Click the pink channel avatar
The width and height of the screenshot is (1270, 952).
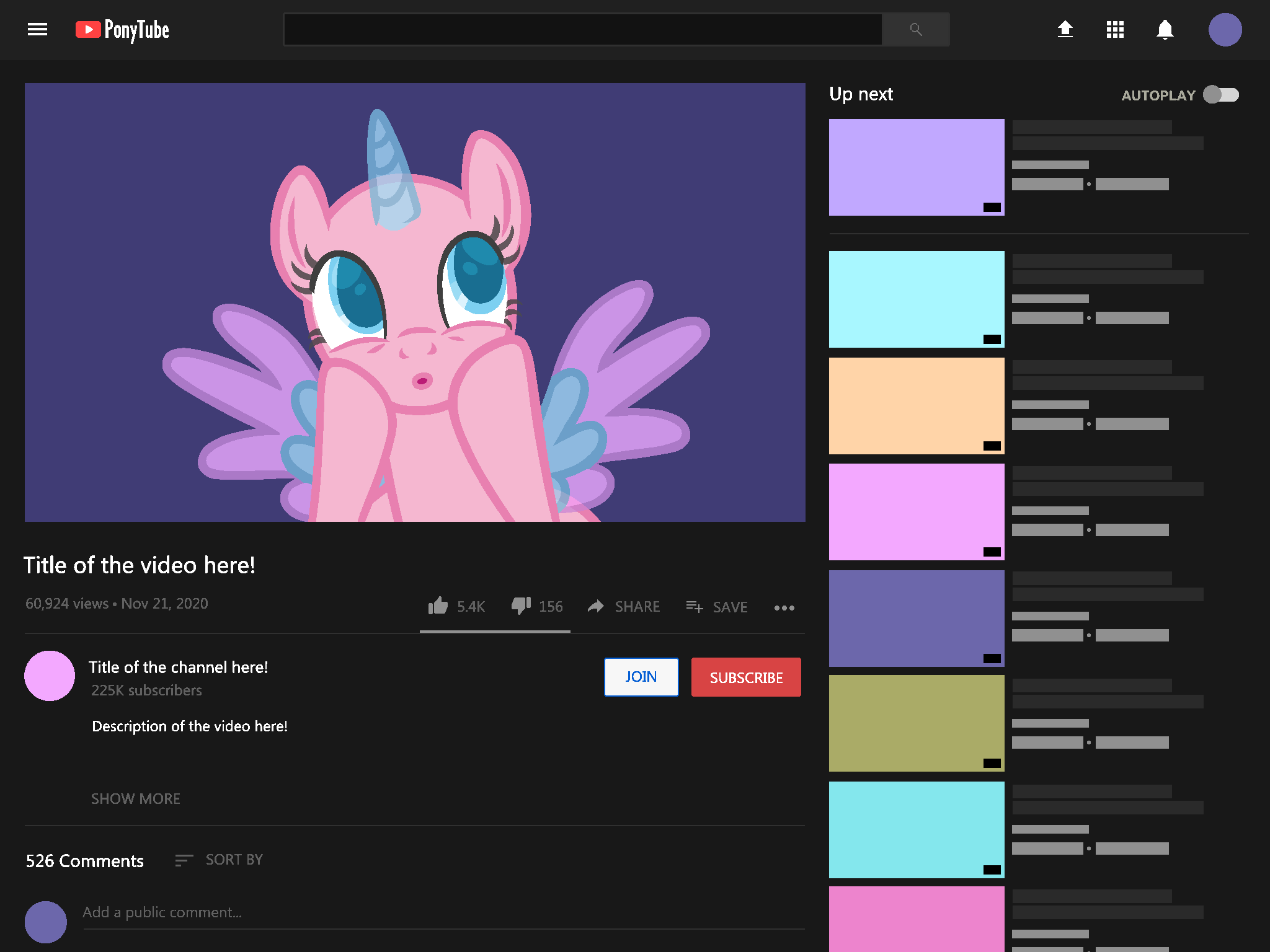[50, 676]
